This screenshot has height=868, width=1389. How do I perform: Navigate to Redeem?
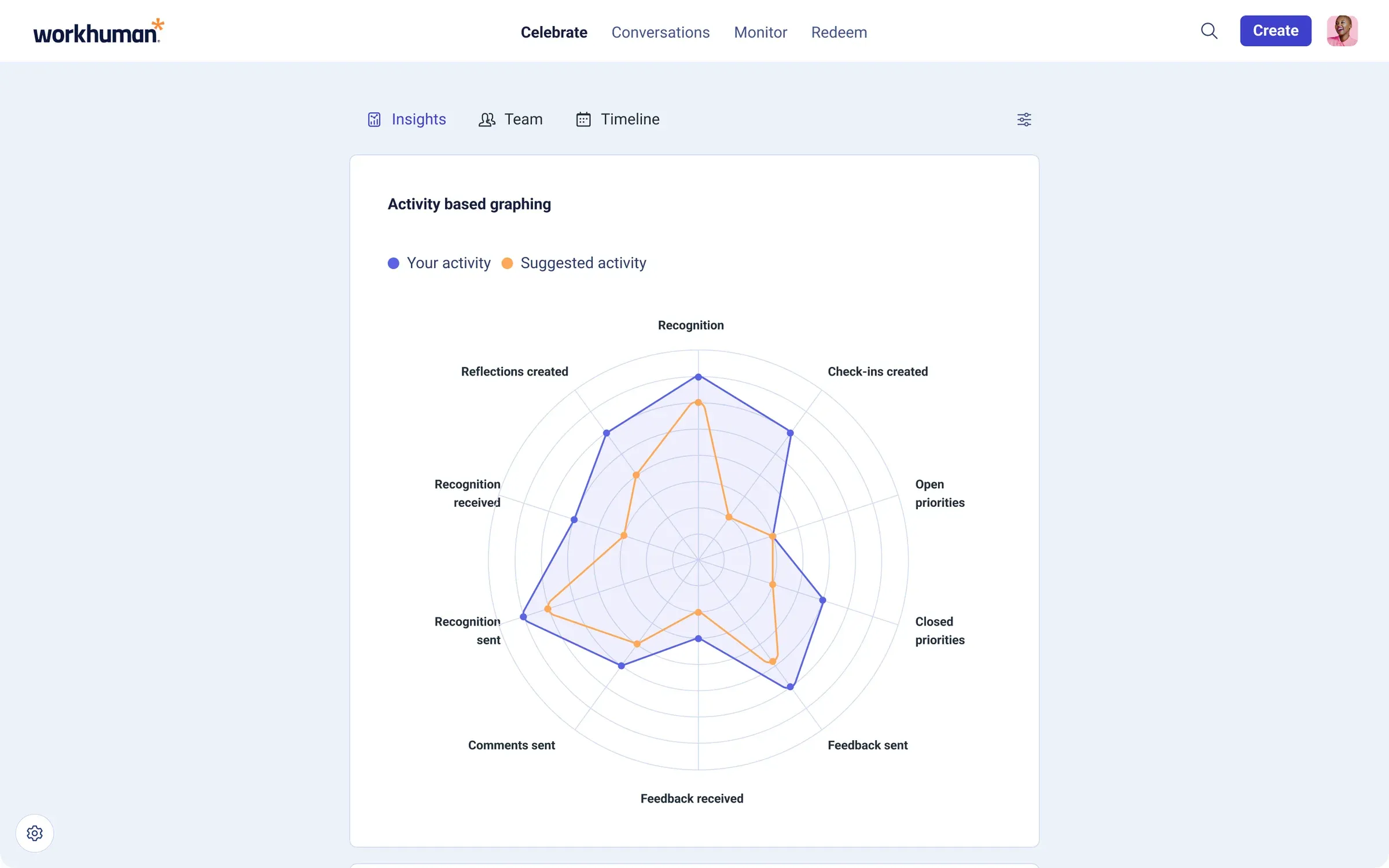pos(839,32)
